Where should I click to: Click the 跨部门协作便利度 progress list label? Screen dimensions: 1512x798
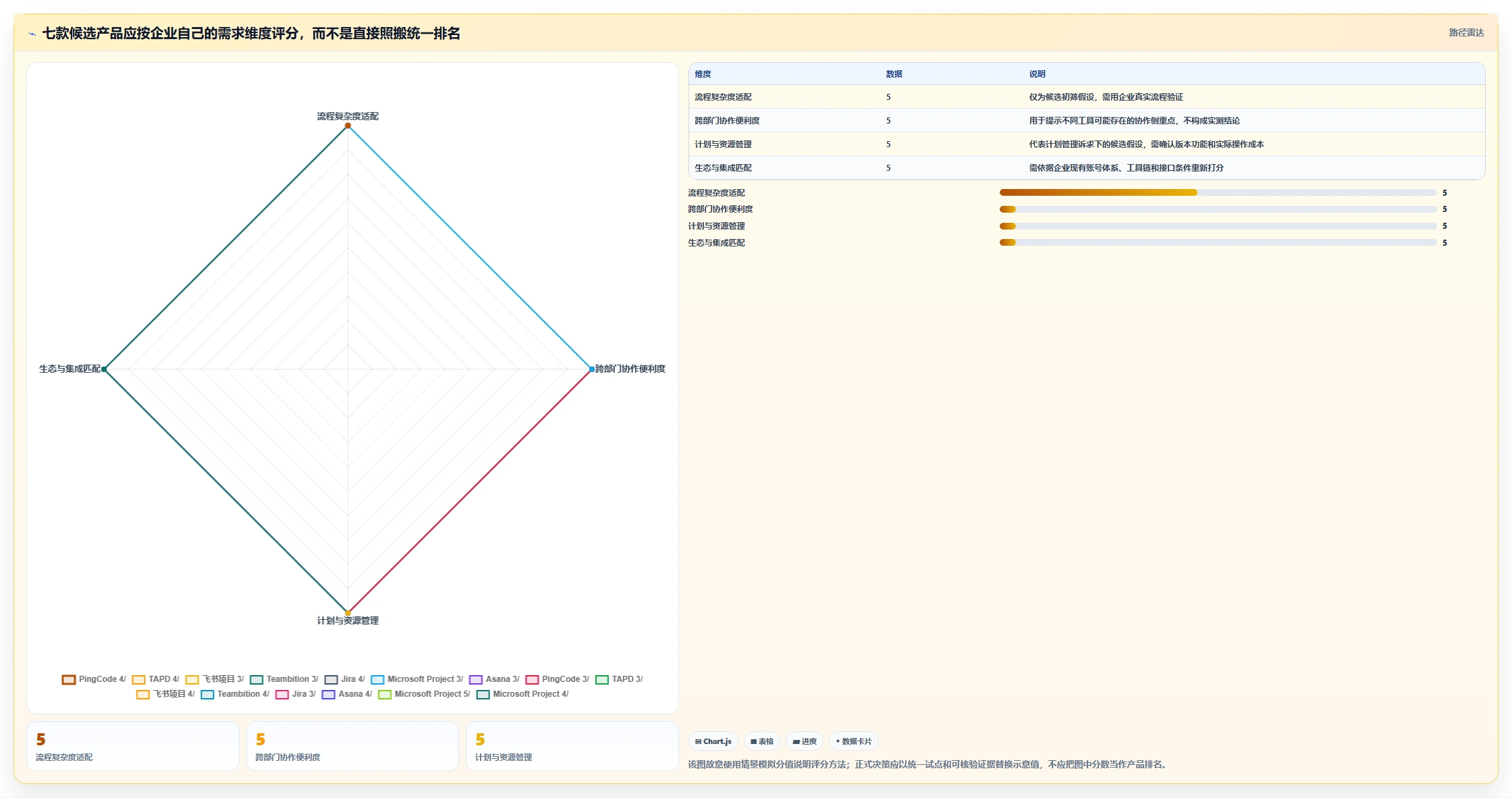tap(720, 209)
